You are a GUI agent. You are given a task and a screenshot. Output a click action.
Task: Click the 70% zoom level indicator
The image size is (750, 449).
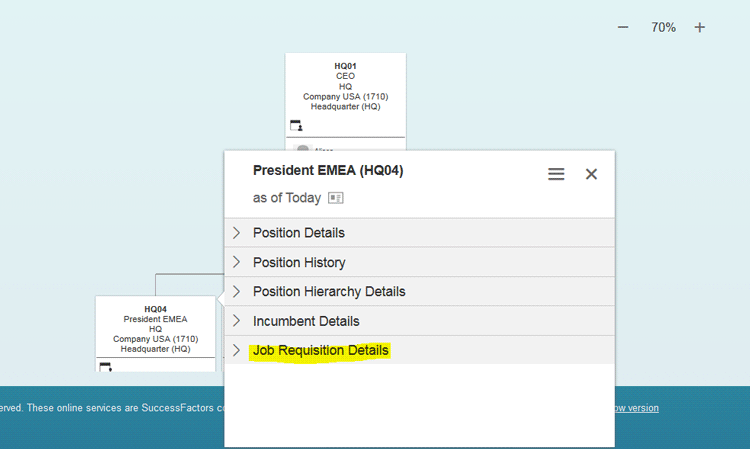tap(663, 27)
